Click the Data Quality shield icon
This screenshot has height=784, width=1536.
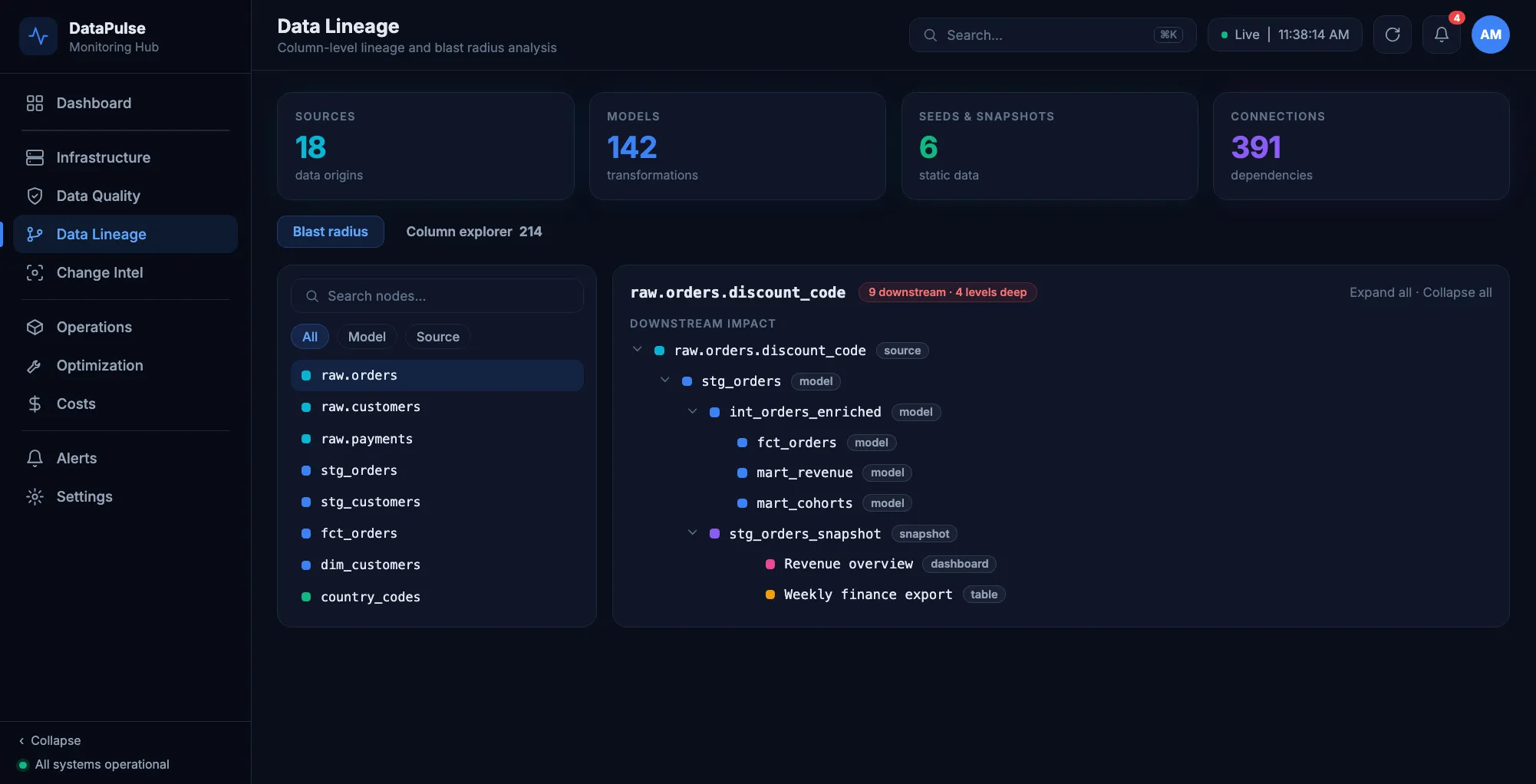(35, 196)
